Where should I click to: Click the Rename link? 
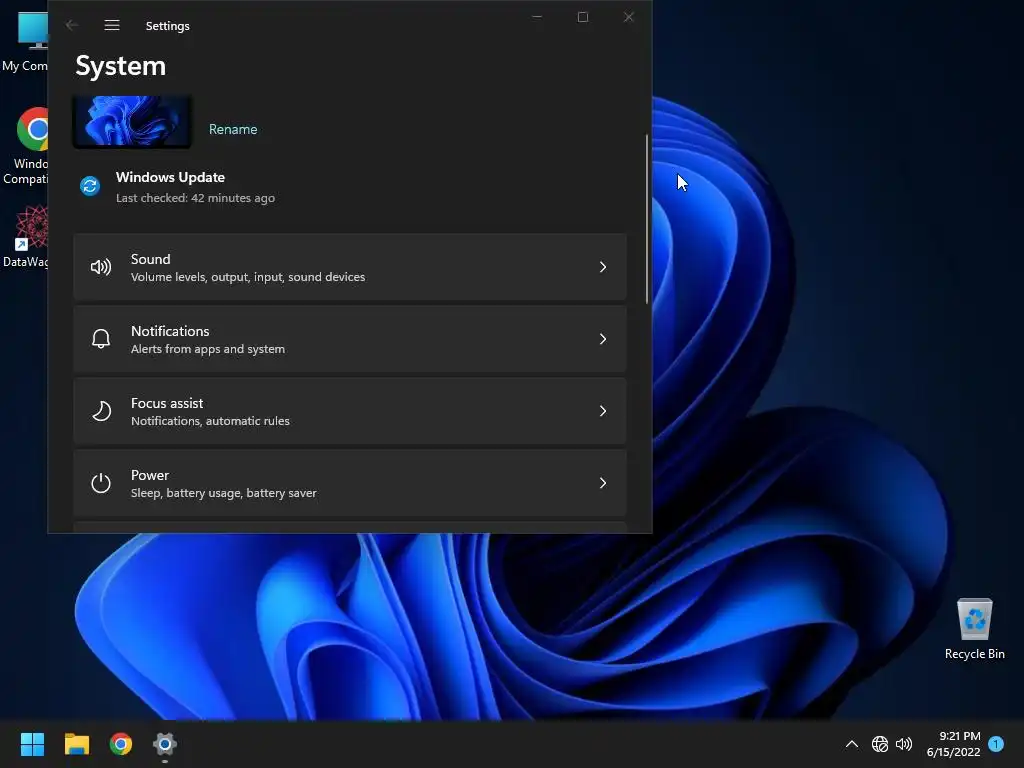(233, 129)
